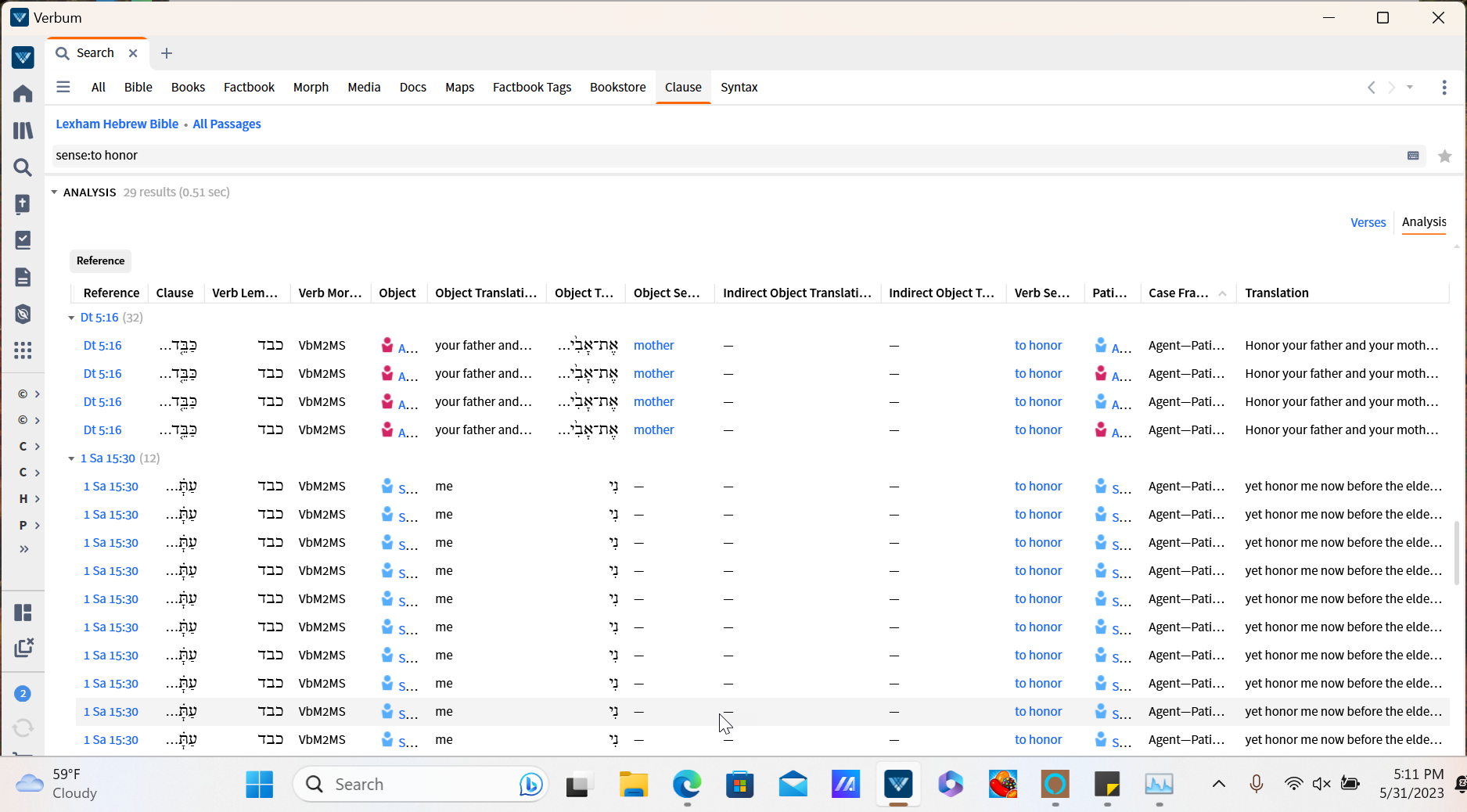Click the Lexham Hebrew Bible link
1467x812 pixels.
coord(117,124)
